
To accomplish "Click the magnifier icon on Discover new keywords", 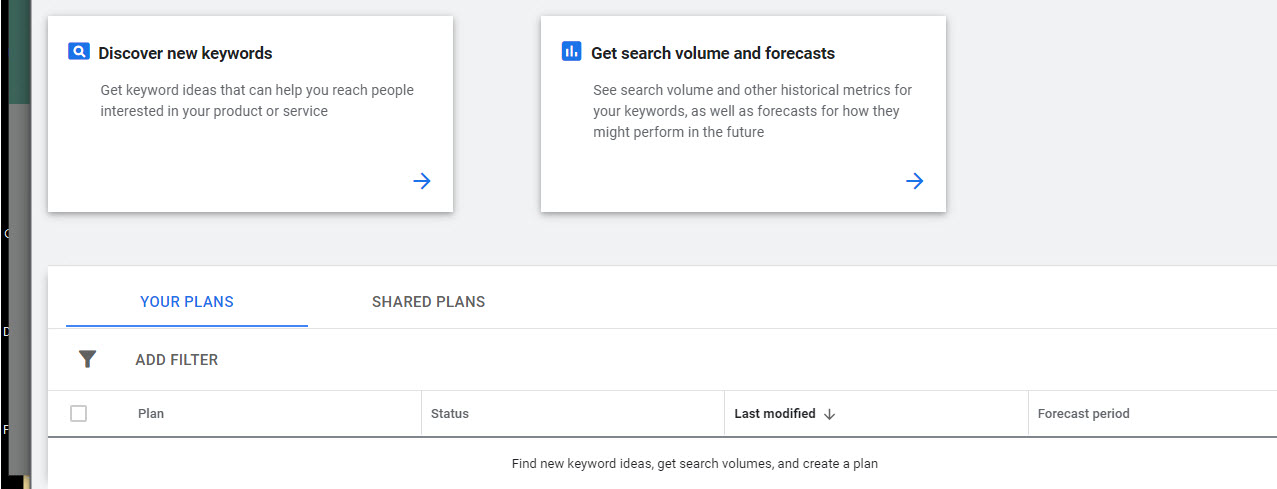I will (79, 52).
